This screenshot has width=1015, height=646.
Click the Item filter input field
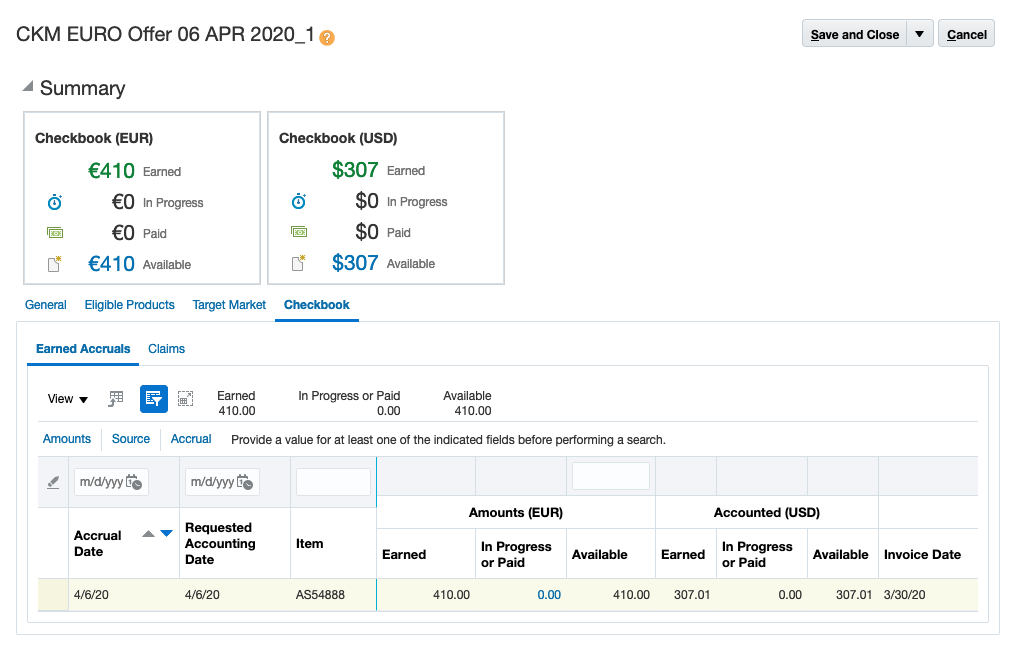tap(334, 481)
